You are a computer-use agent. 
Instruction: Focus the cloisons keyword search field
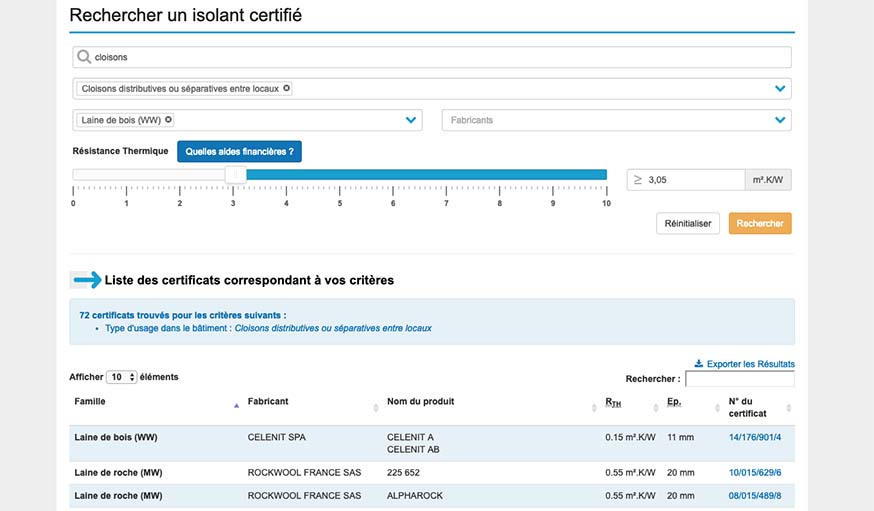point(432,57)
